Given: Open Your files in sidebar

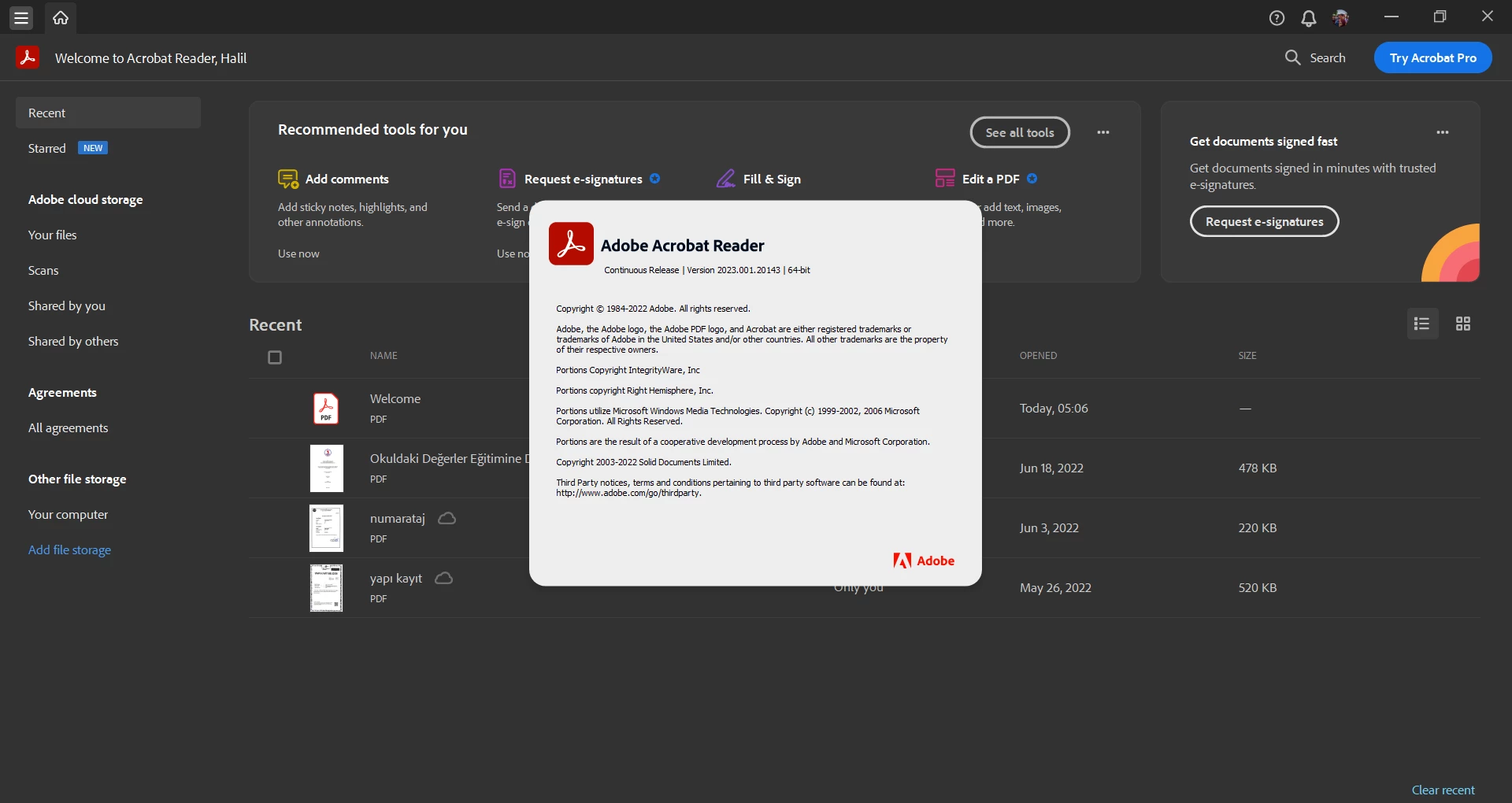Looking at the screenshot, I should coord(53,235).
